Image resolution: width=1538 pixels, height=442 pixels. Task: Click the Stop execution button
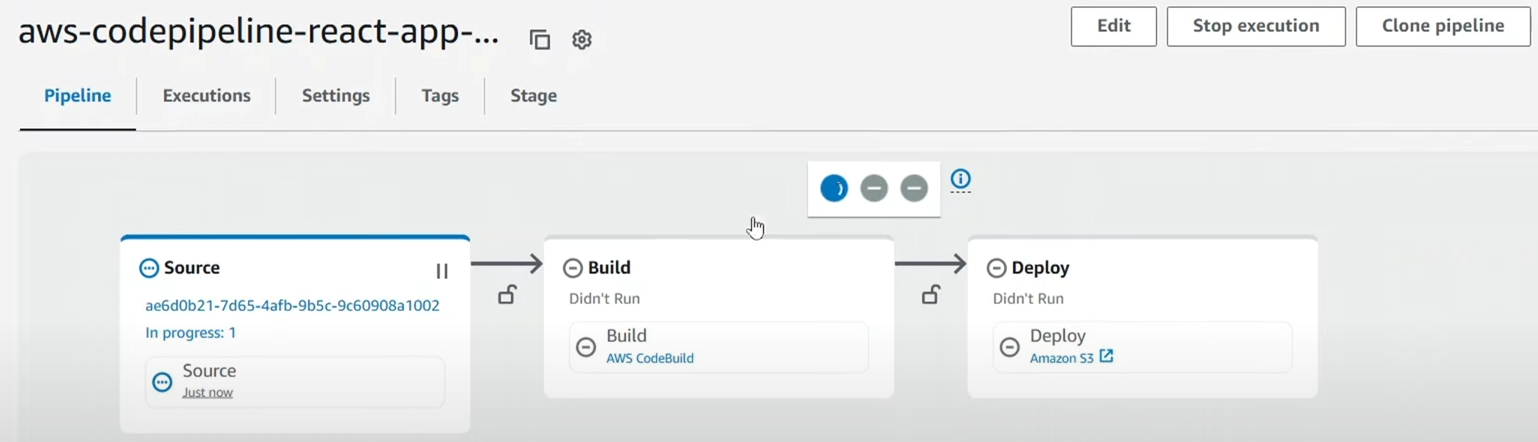coord(1256,27)
